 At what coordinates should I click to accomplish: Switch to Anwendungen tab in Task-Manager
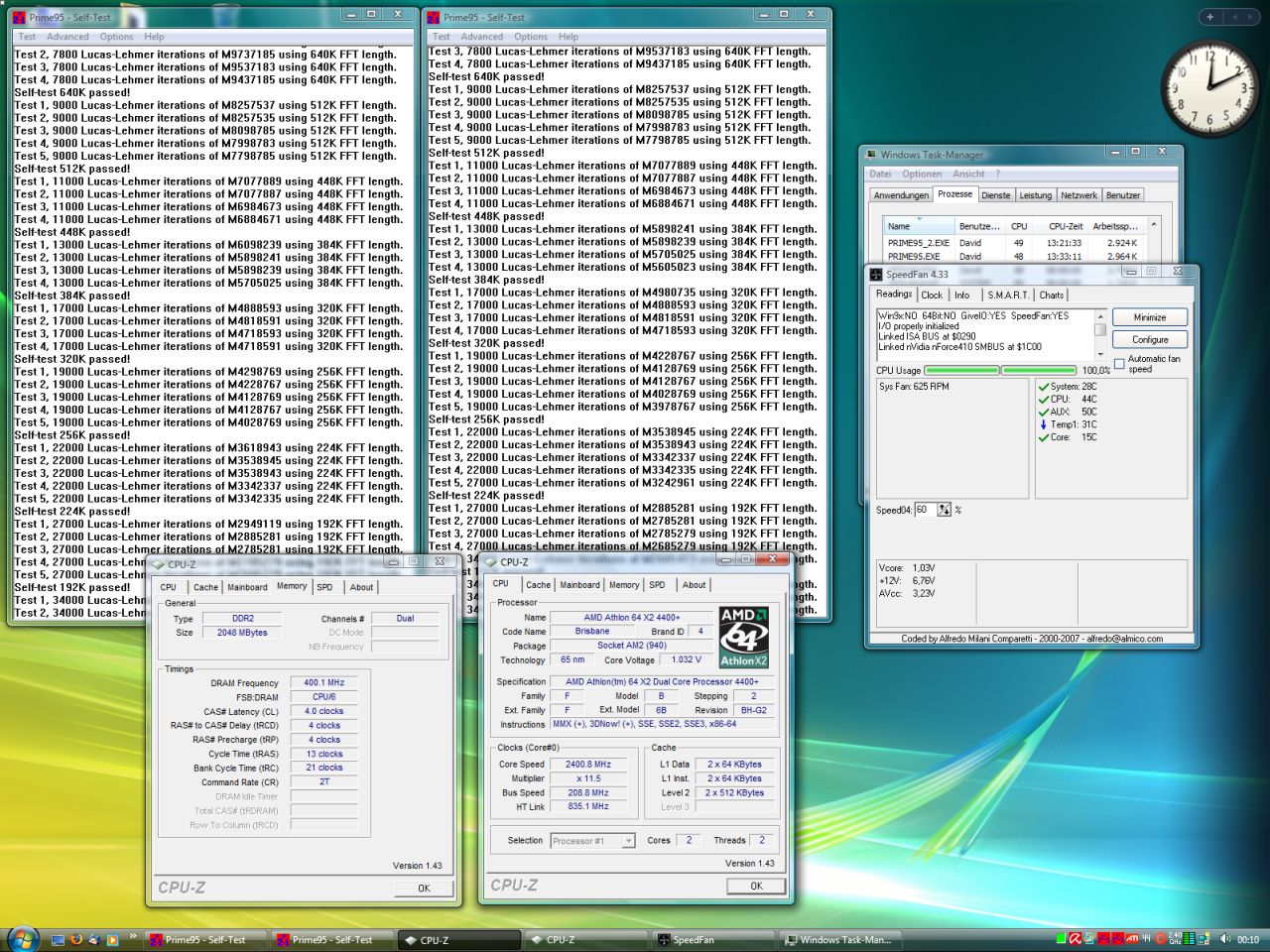tap(901, 195)
